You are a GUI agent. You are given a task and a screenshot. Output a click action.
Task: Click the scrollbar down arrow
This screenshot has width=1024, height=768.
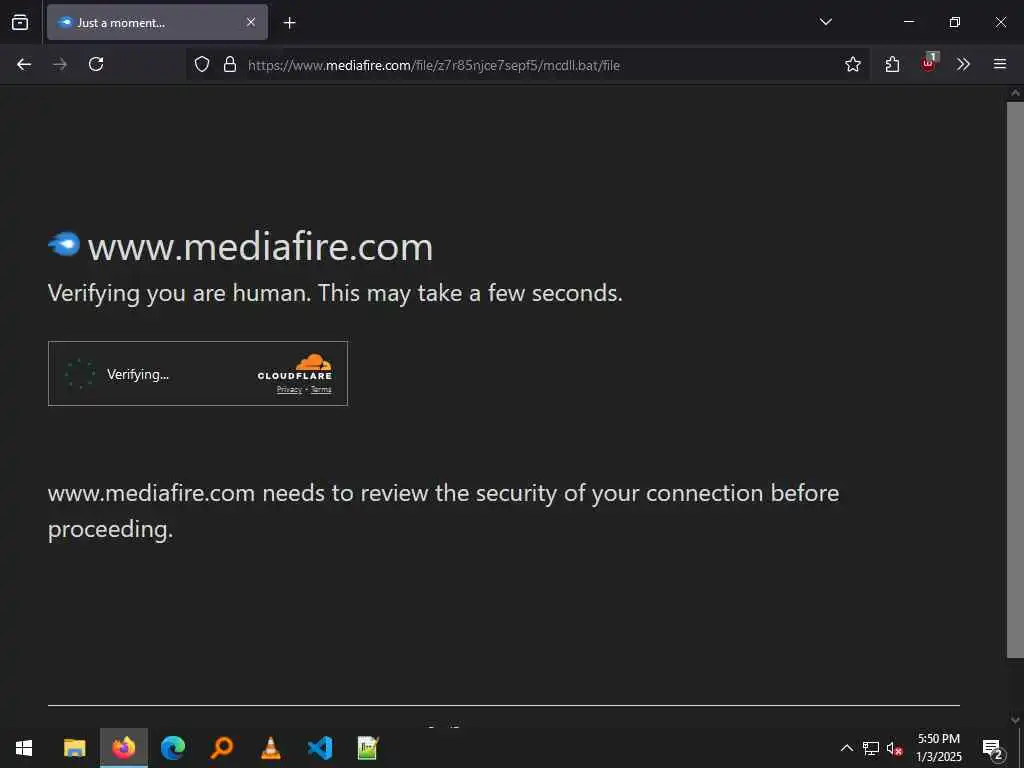(x=1015, y=720)
